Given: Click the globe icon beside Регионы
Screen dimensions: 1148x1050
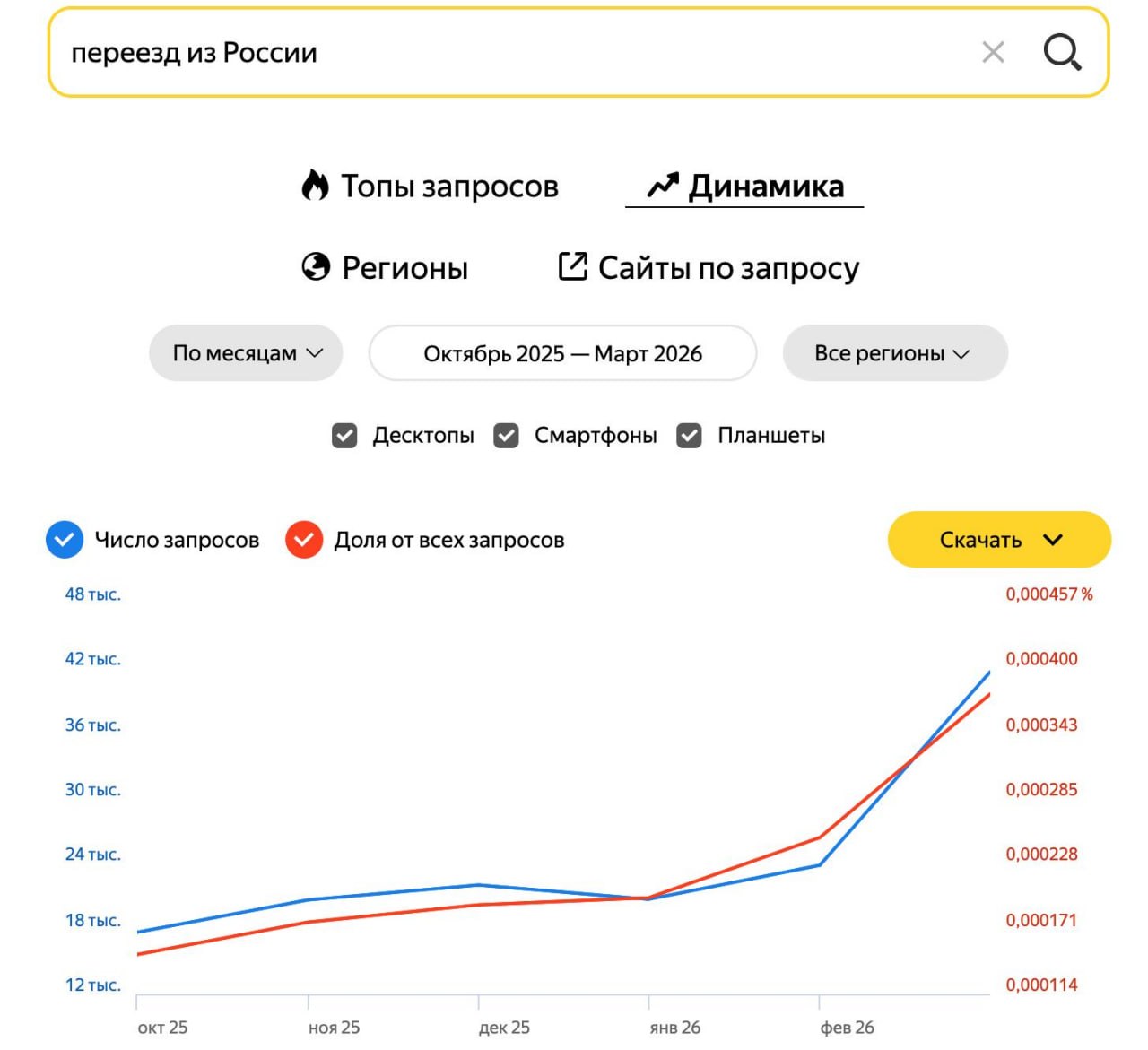Looking at the screenshot, I should [x=316, y=267].
